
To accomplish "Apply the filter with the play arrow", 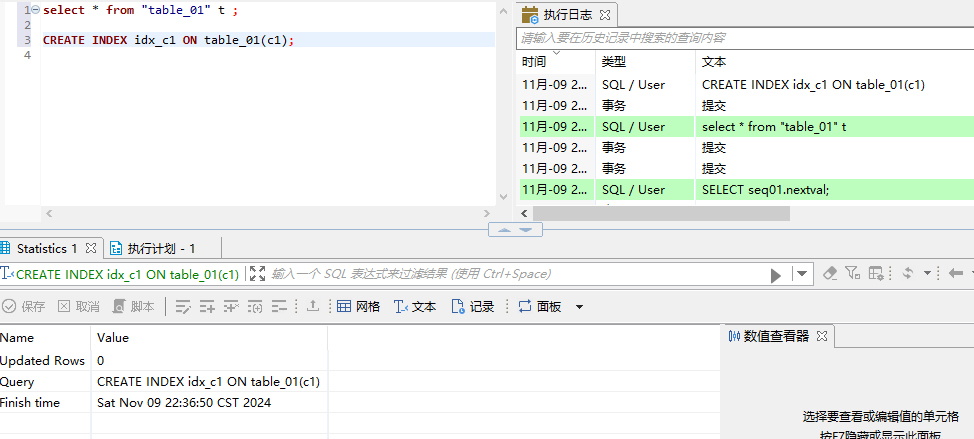I will (776, 275).
